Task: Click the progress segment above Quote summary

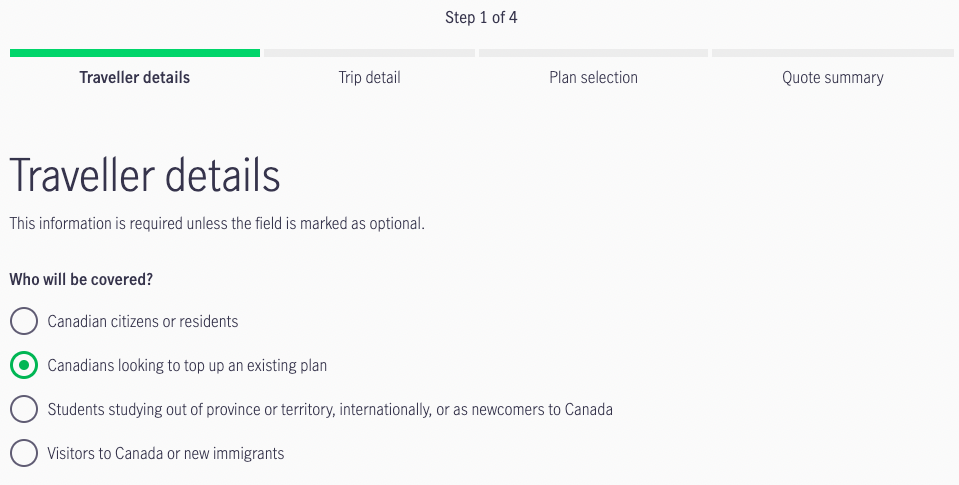Action: (832, 53)
